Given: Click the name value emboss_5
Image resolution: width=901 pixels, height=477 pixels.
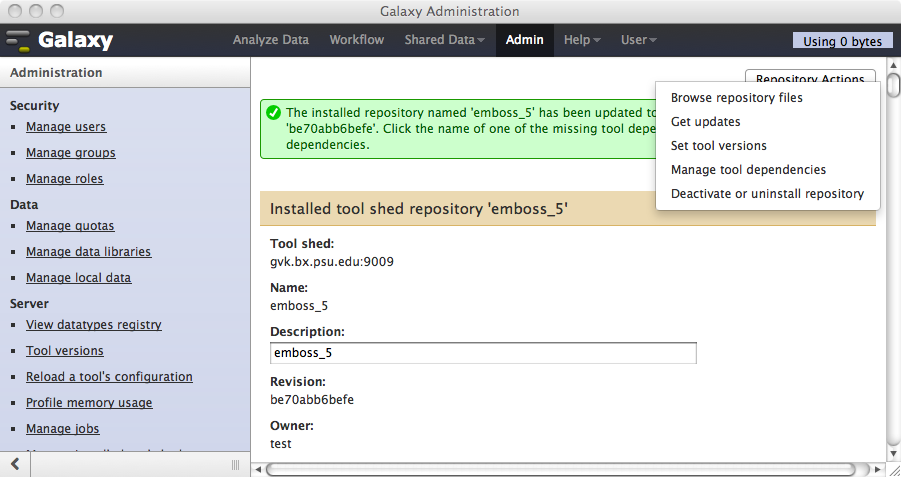Looking at the screenshot, I should click(299, 306).
